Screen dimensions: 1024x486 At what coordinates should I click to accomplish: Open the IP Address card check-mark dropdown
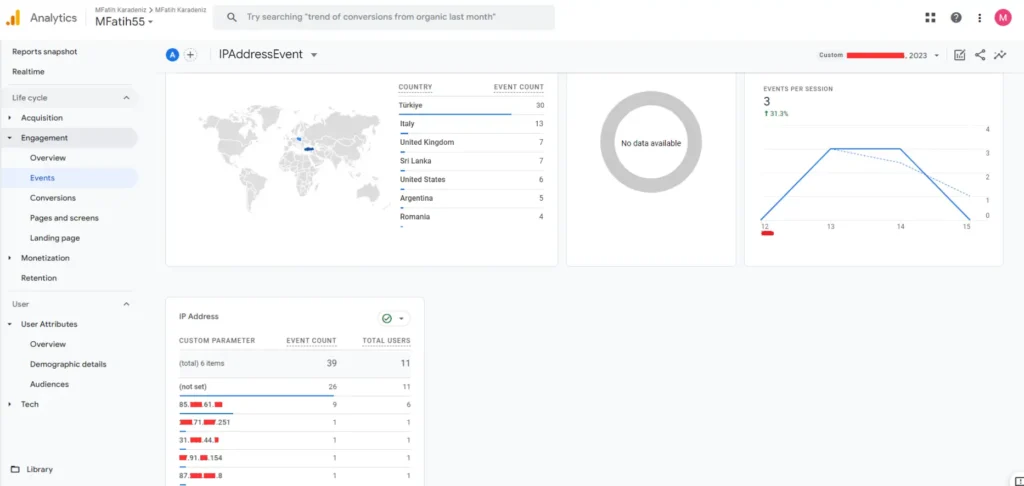point(394,318)
